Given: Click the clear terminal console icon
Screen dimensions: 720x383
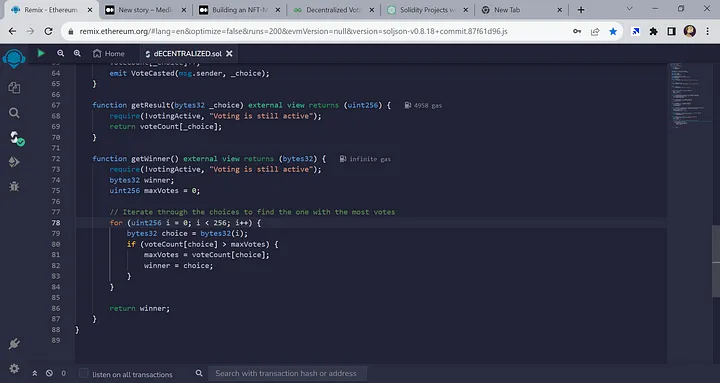Looking at the screenshot, I should (49, 373).
